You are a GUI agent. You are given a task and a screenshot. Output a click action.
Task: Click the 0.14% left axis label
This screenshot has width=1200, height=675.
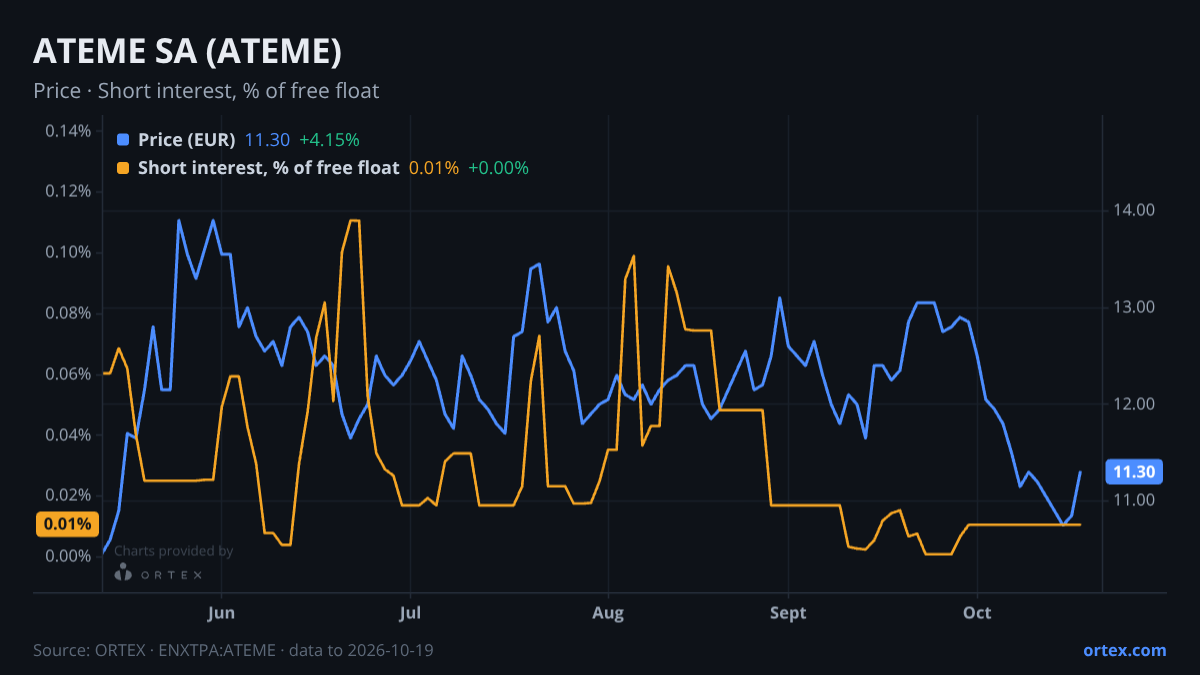tap(68, 131)
